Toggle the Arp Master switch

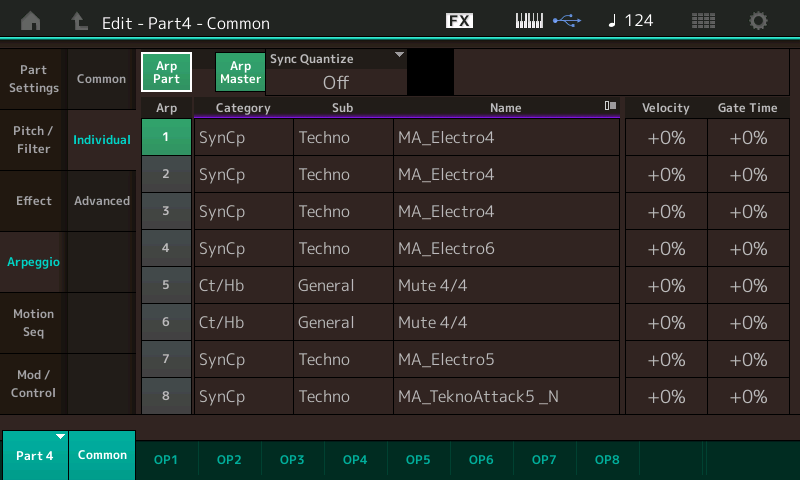pos(240,72)
